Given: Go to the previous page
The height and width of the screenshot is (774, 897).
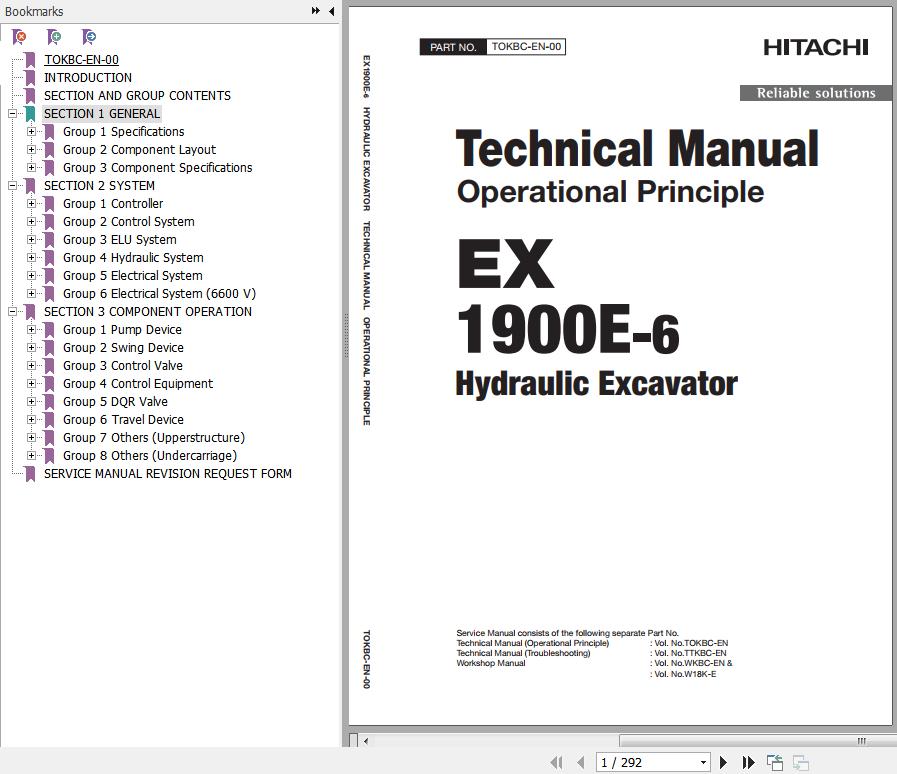Looking at the screenshot, I should [x=581, y=763].
